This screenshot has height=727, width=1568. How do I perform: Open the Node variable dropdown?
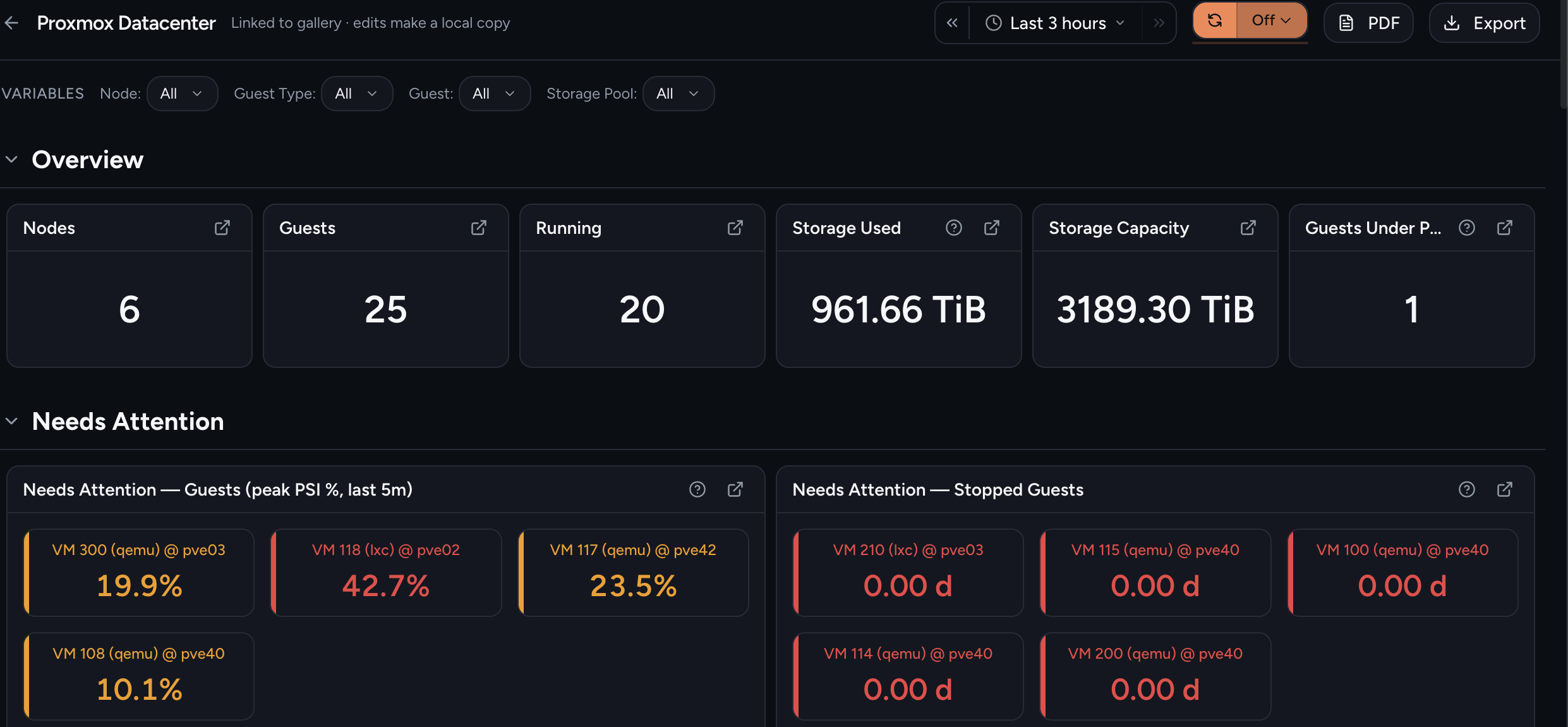tap(182, 94)
